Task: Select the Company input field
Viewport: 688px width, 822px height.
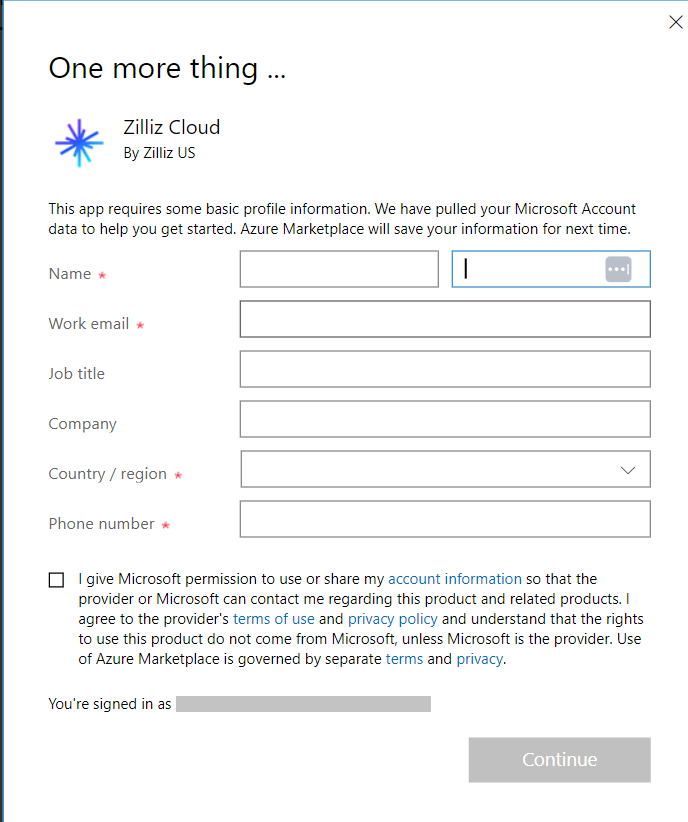Action: 445,419
